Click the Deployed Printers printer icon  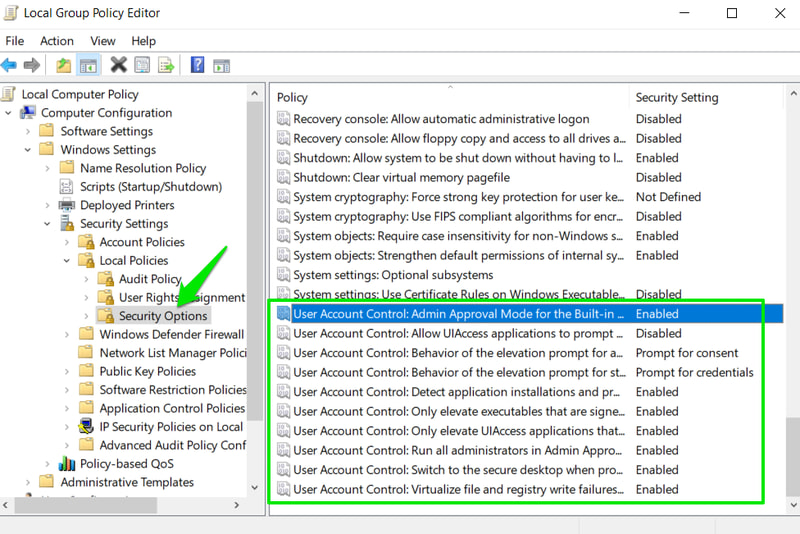tap(67, 205)
